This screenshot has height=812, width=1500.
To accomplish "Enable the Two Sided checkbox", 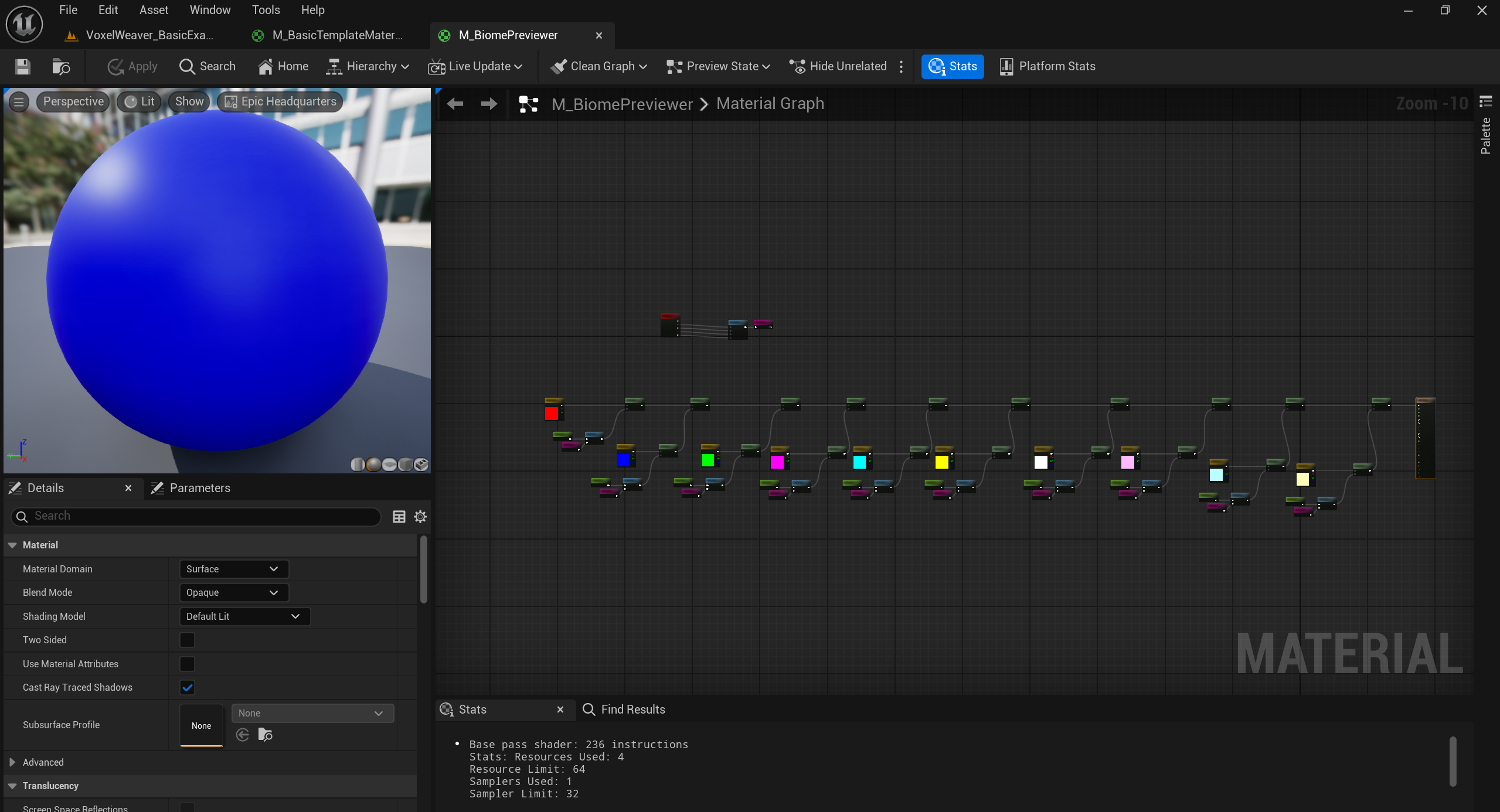I will tap(187, 640).
